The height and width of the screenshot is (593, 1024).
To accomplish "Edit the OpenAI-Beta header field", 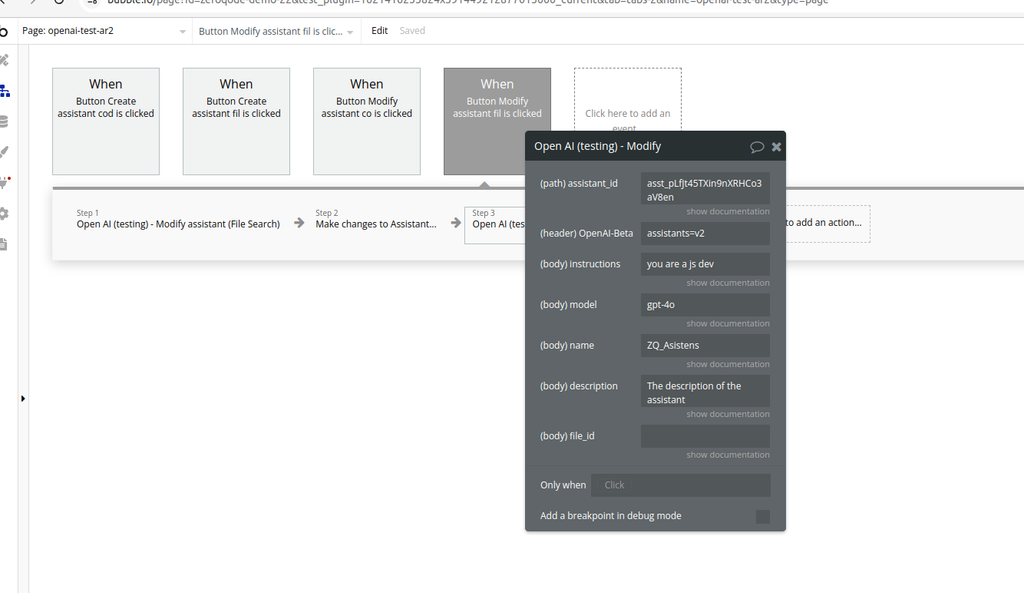I will coord(705,233).
